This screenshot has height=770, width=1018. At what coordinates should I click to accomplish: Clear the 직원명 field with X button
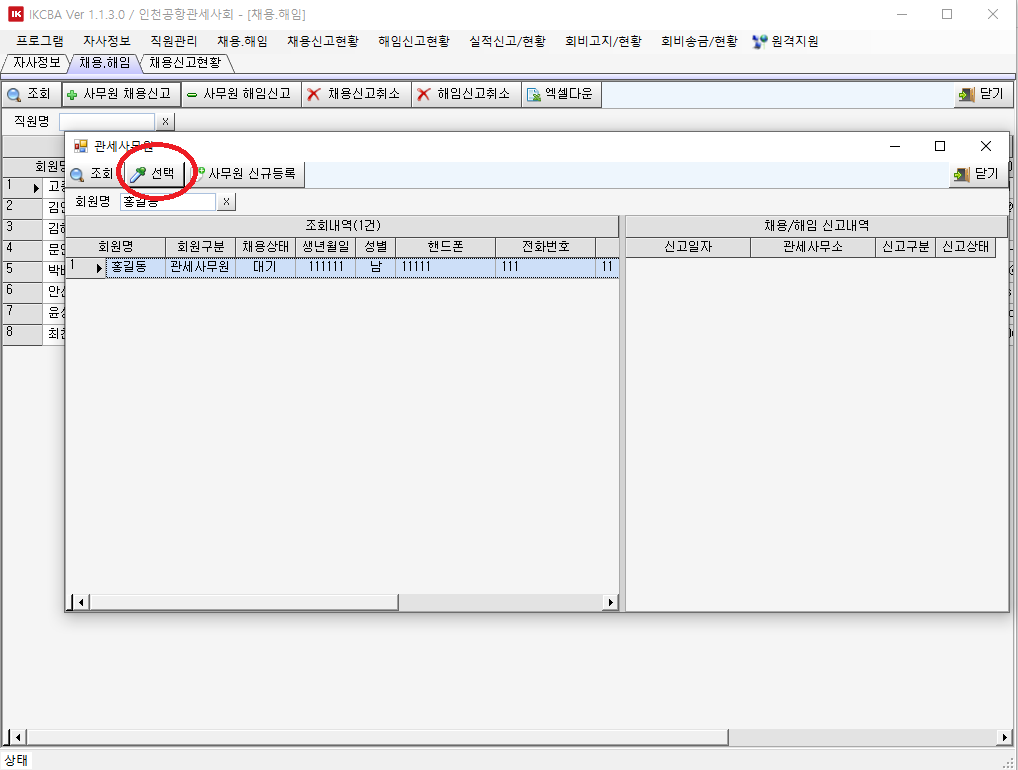[x=165, y=121]
